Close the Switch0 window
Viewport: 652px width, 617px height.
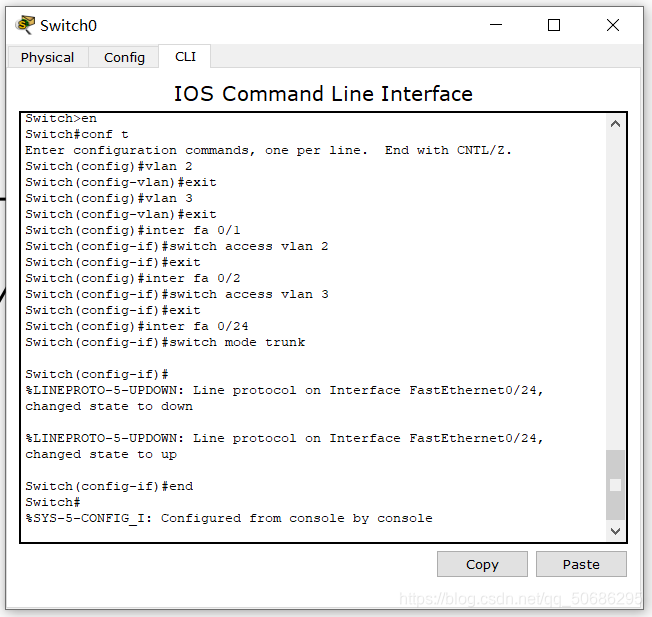pyautogui.click(x=612, y=25)
